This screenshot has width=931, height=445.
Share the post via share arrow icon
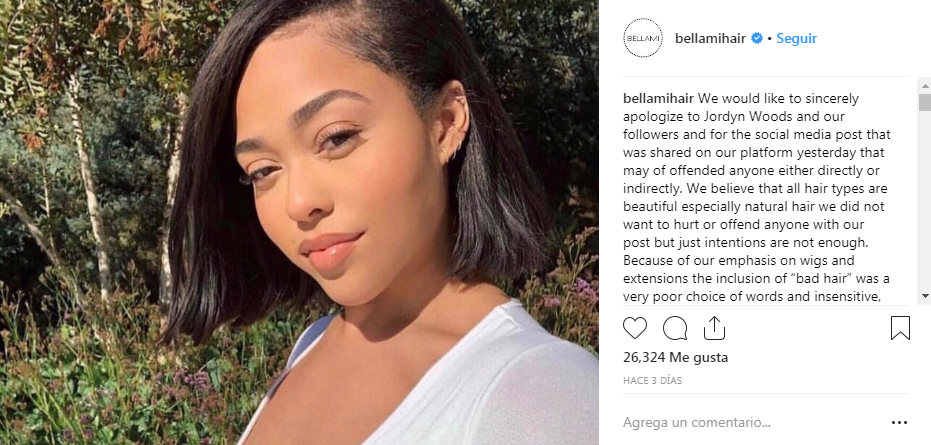pos(714,327)
